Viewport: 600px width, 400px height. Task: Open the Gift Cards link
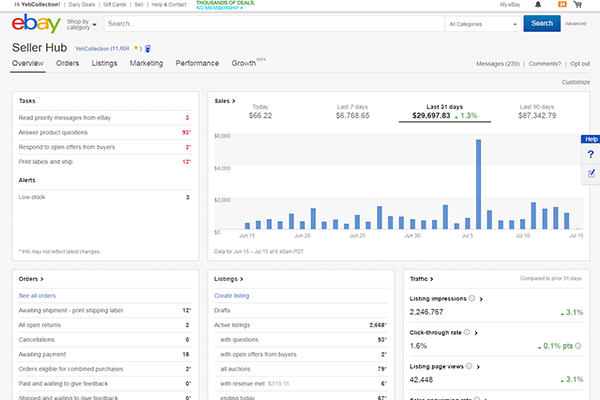pos(114,5)
